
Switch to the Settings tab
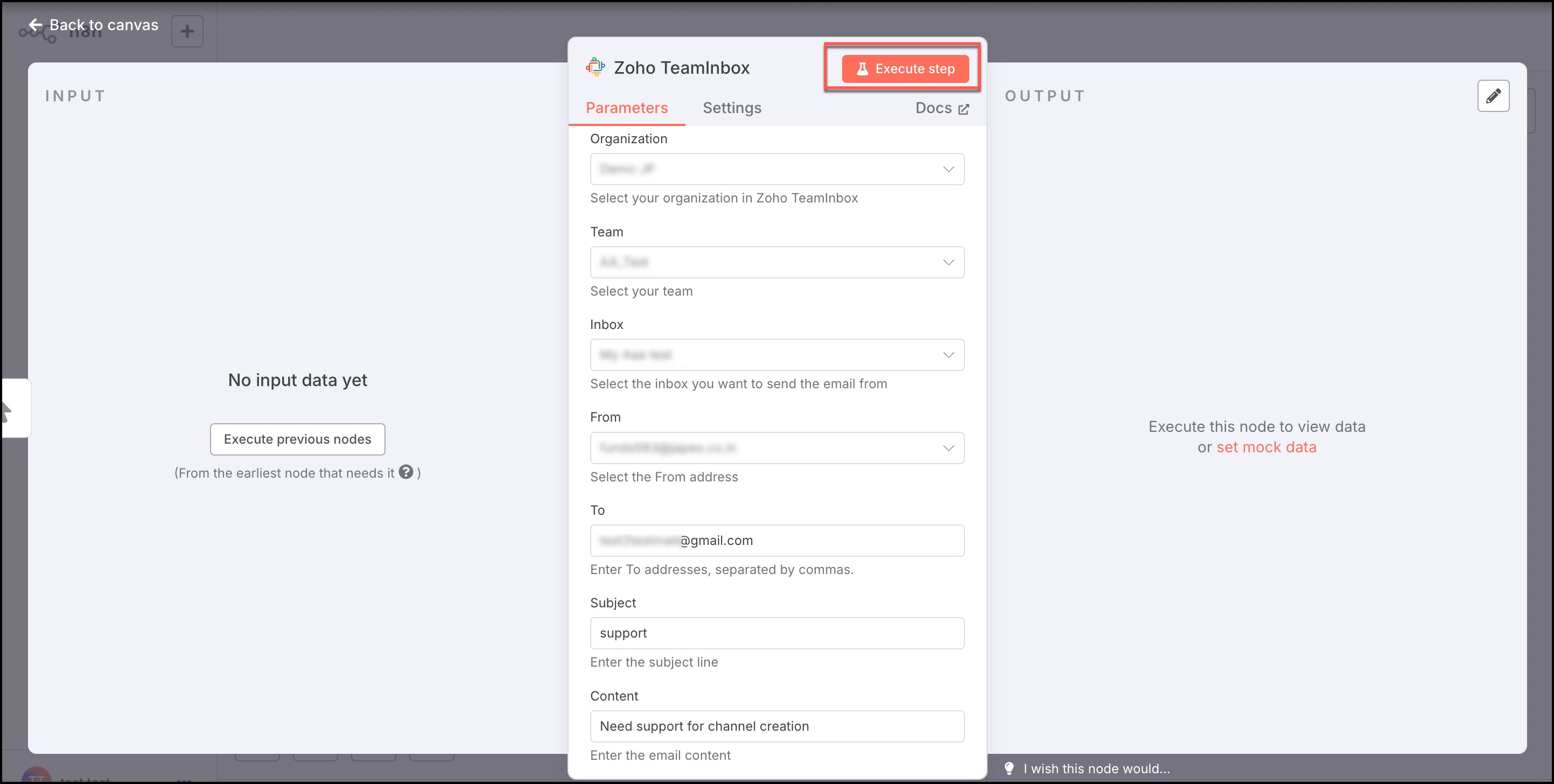coord(732,108)
